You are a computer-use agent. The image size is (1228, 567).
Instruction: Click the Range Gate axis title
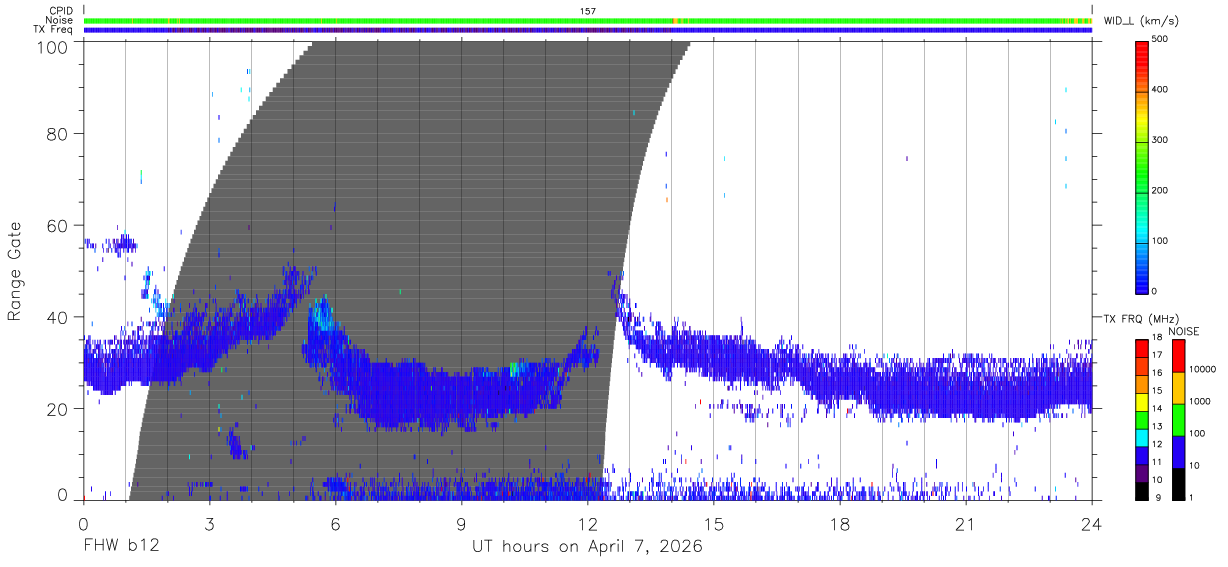click(x=16, y=271)
